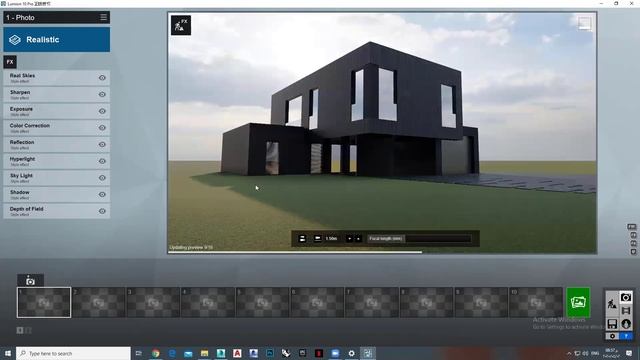Select photo slot 5 thumbnail
Image resolution: width=640 pixels, height=360 pixels.
[x=262, y=302]
